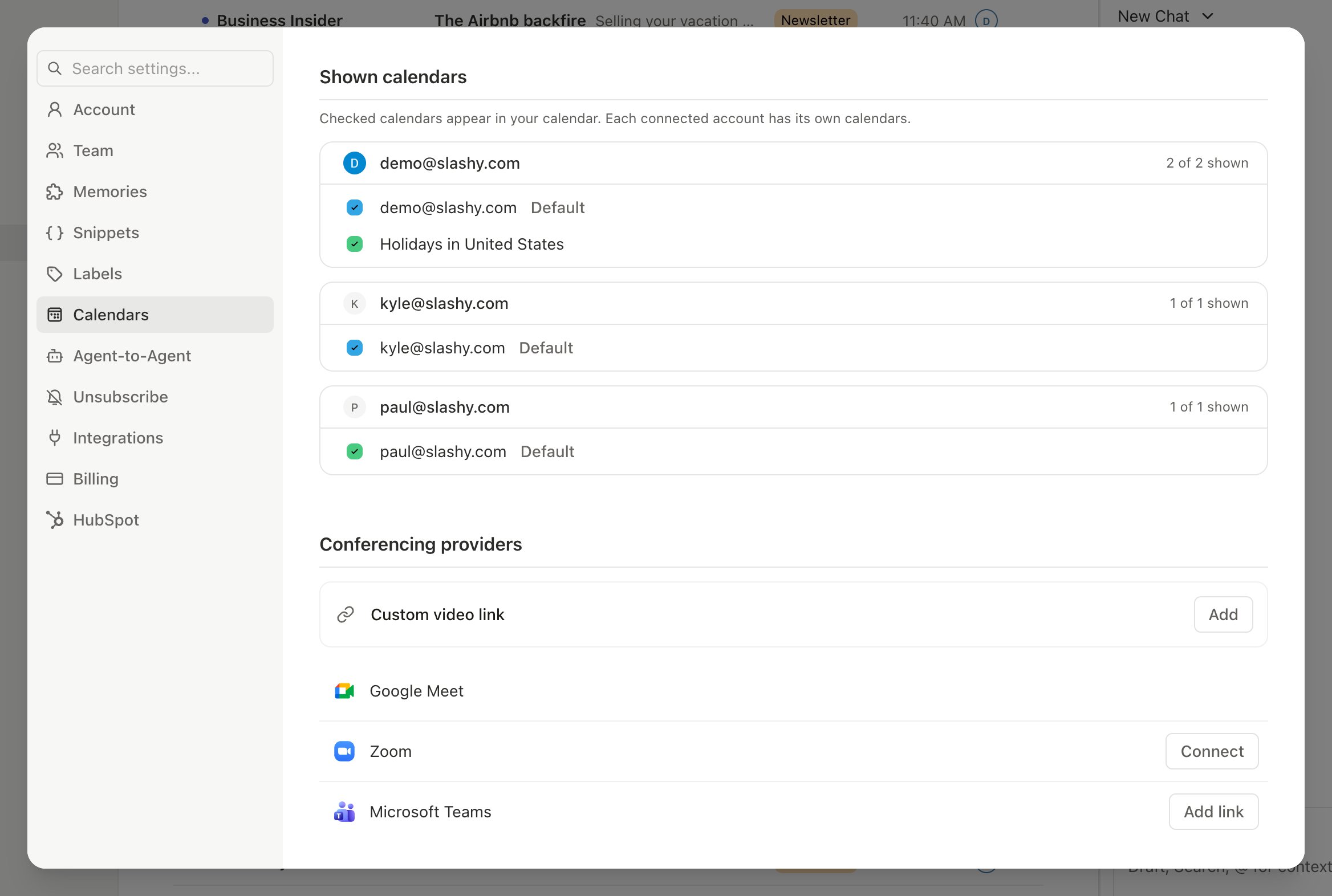Viewport: 1332px width, 896px height.
Task: Click the Integrations plug icon
Action: [54, 438]
